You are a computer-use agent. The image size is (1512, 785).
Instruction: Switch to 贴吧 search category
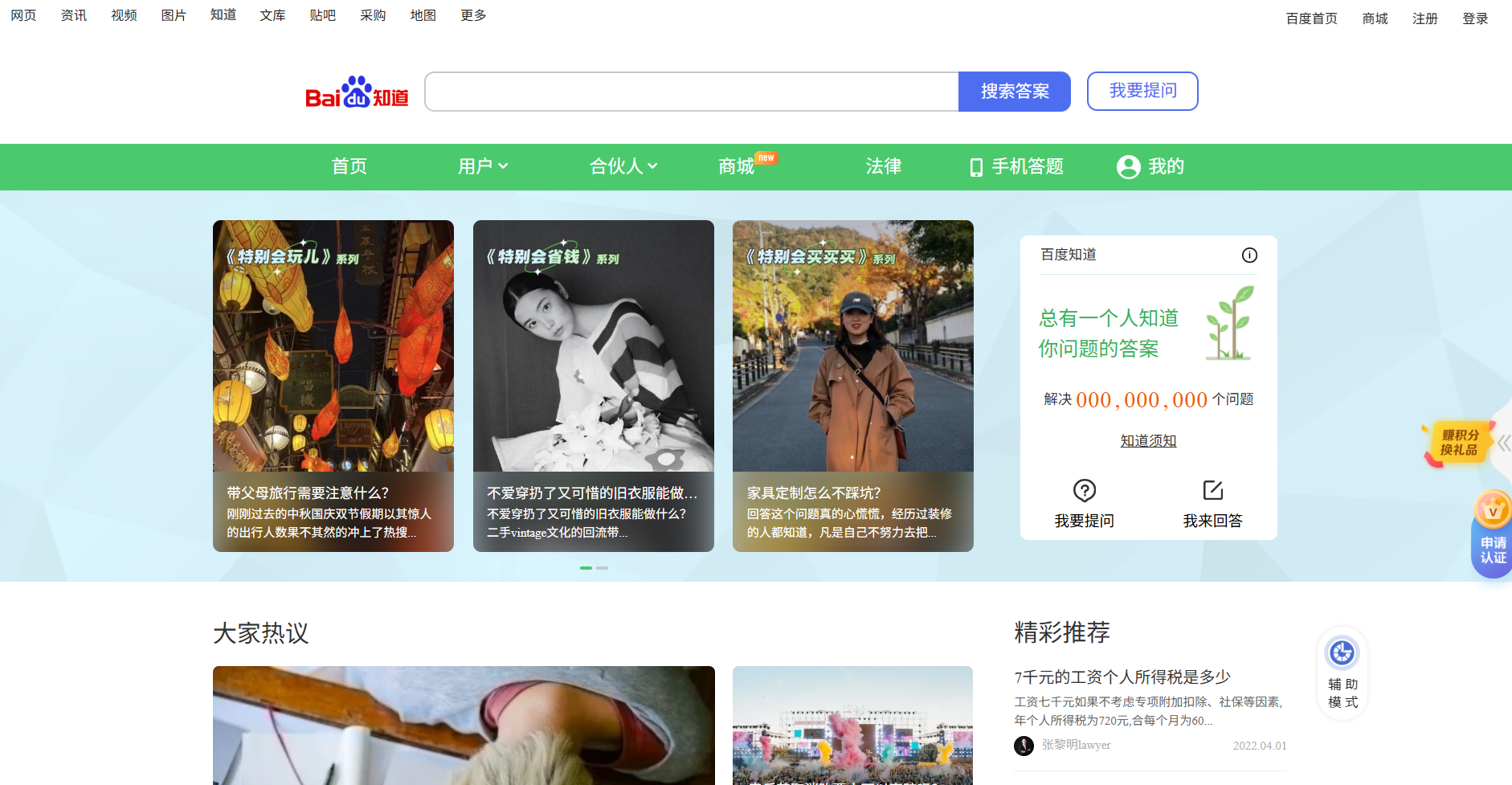[x=323, y=15]
